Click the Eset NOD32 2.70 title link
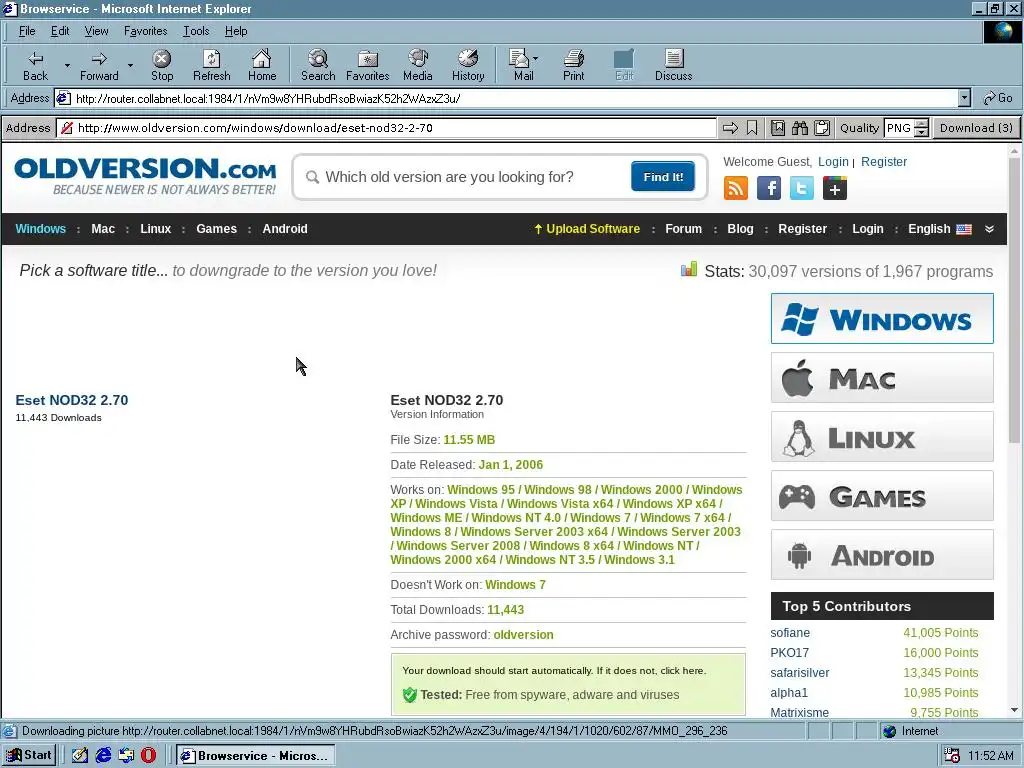 click(72, 400)
